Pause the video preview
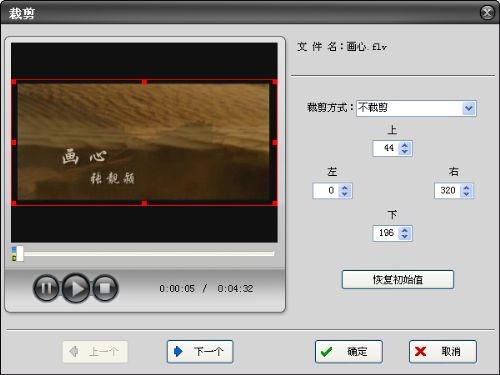This screenshot has width=500, height=375. click(46, 288)
